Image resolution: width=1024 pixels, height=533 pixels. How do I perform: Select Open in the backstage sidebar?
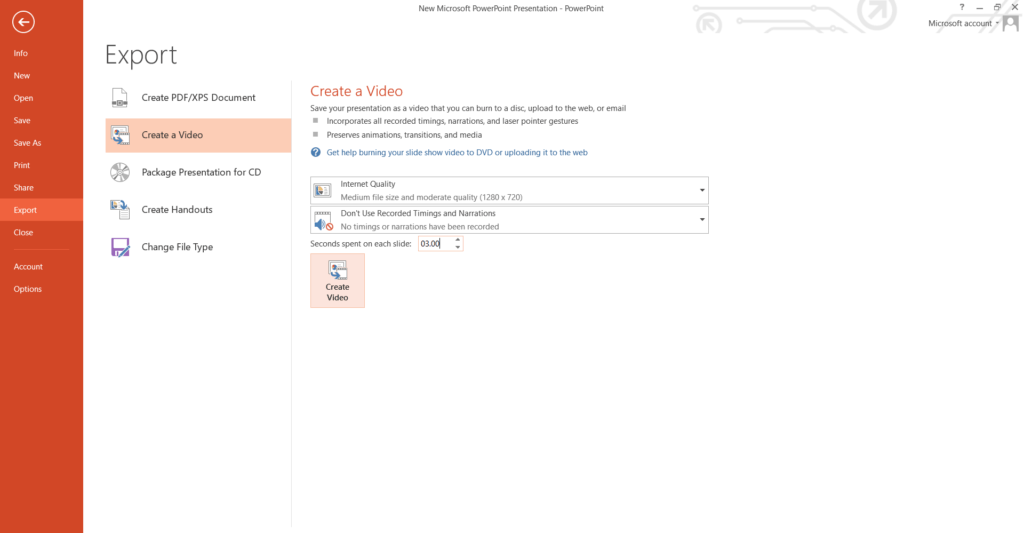[x=23, y=98]
